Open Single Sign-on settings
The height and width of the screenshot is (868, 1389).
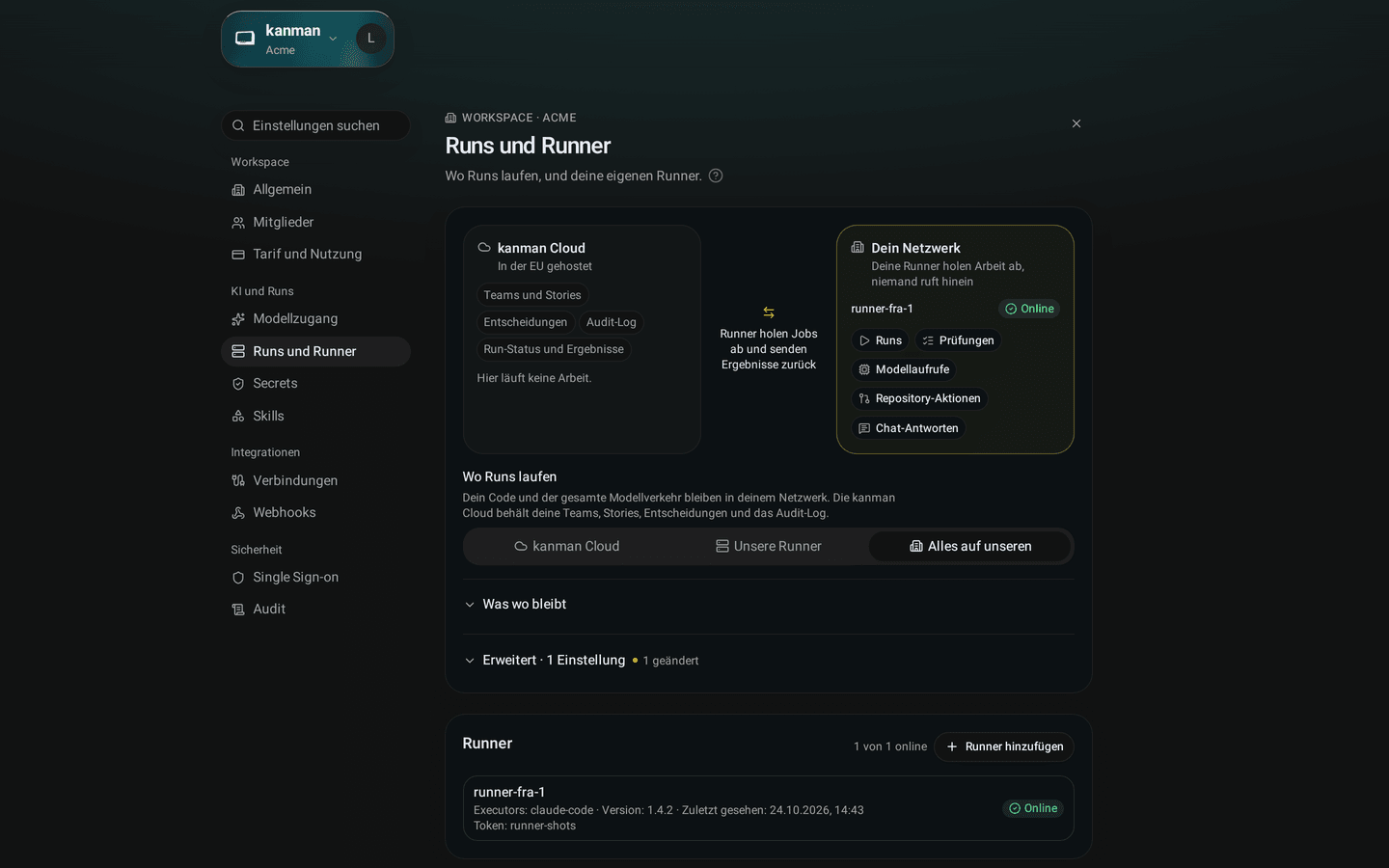(315, 577)
